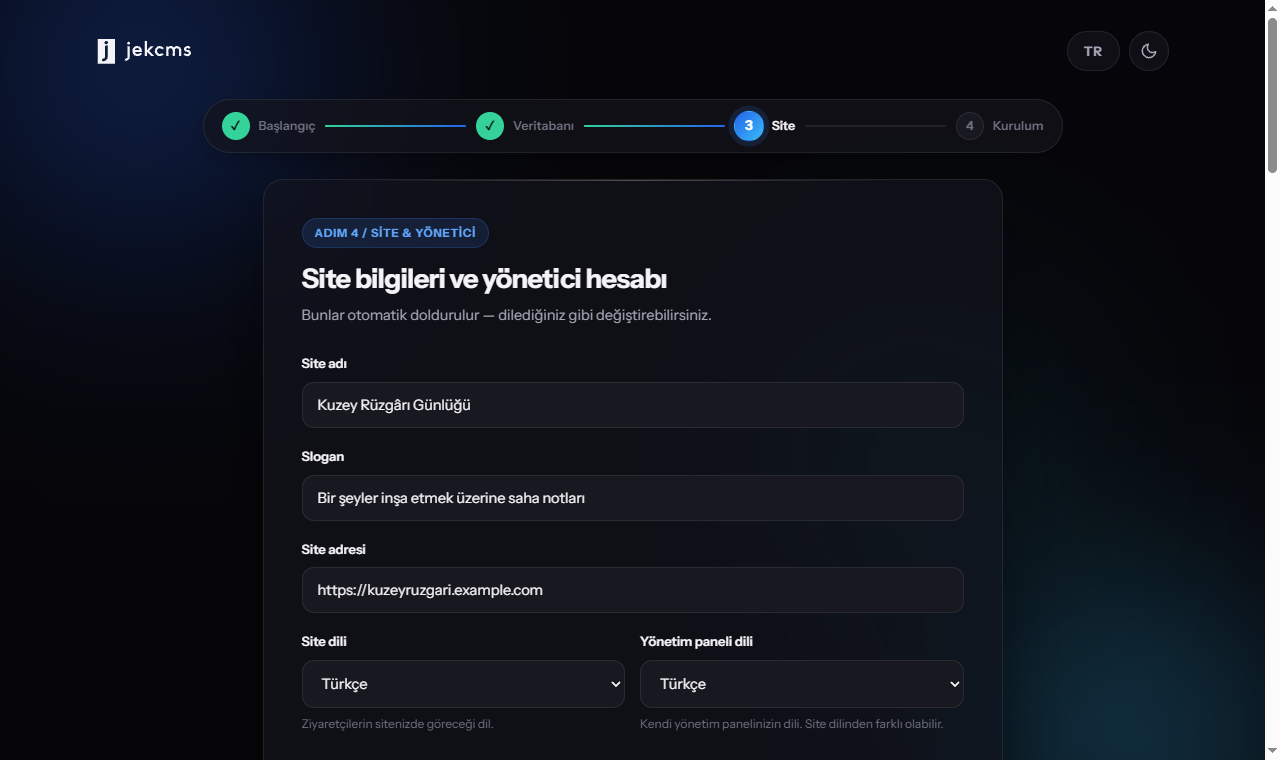Click the Yönetim paneli dili label
The width and height of the screenshot is (1280, 760).
696,642
